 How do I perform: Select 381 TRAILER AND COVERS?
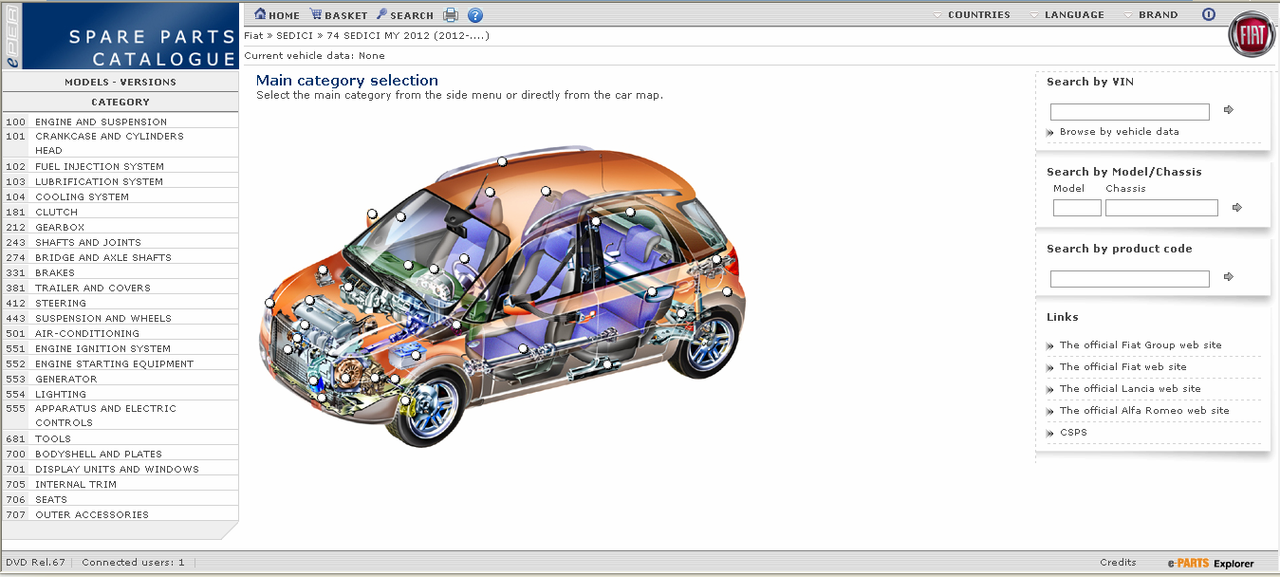point(120,288)
